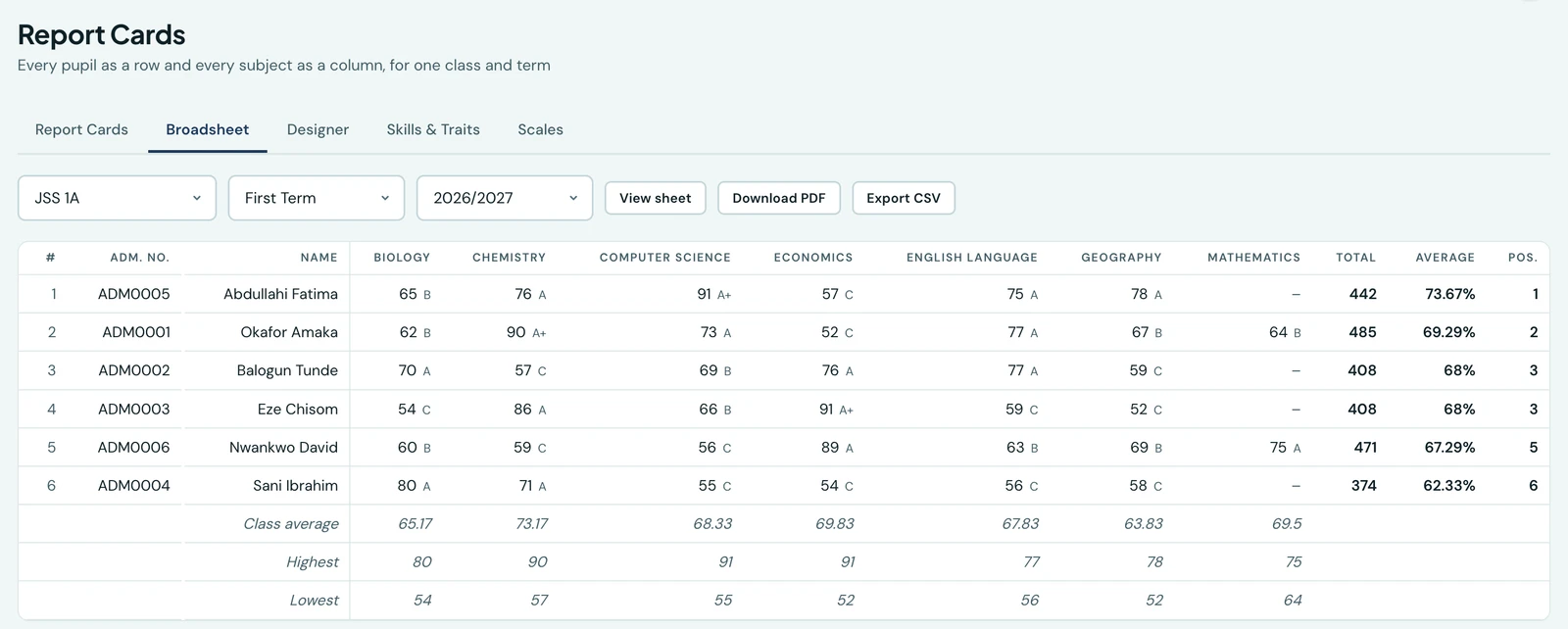Click the Biology column header
1568x629 pixels.
pyautogui.click(x=402, y=258)
